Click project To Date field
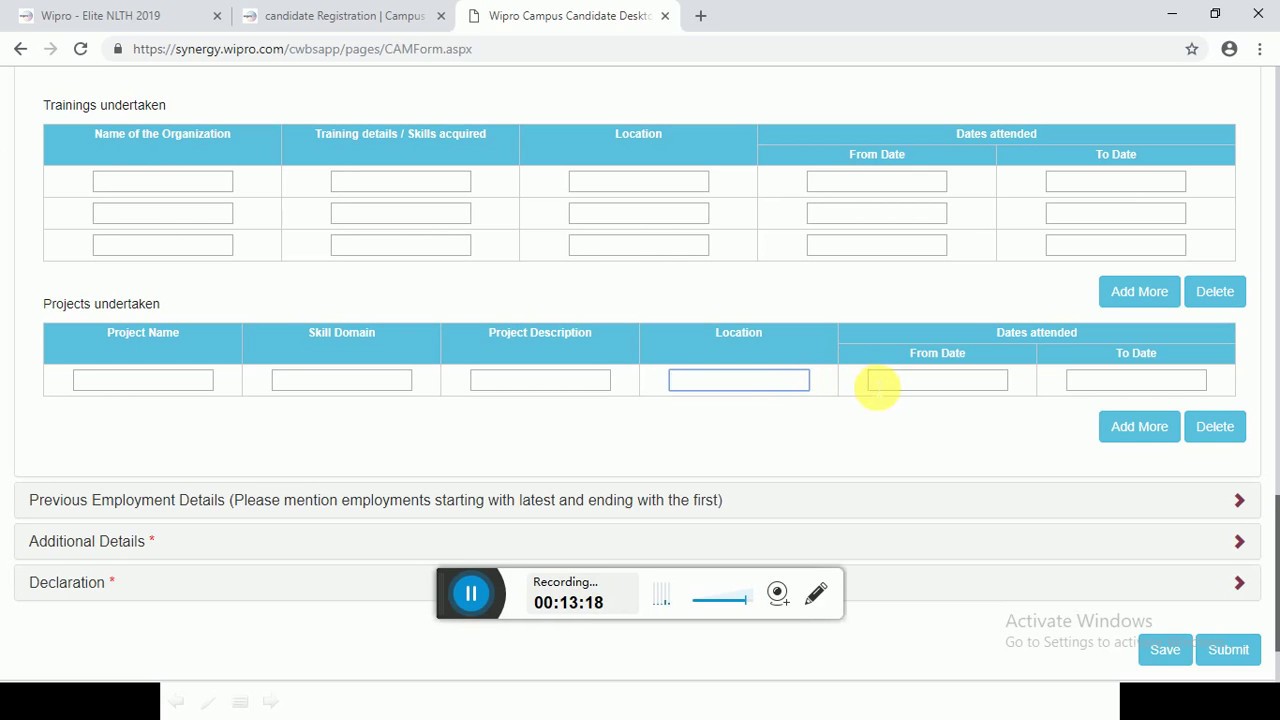This screenshot has width=1280, height=720. click(x=1136, y=380)
